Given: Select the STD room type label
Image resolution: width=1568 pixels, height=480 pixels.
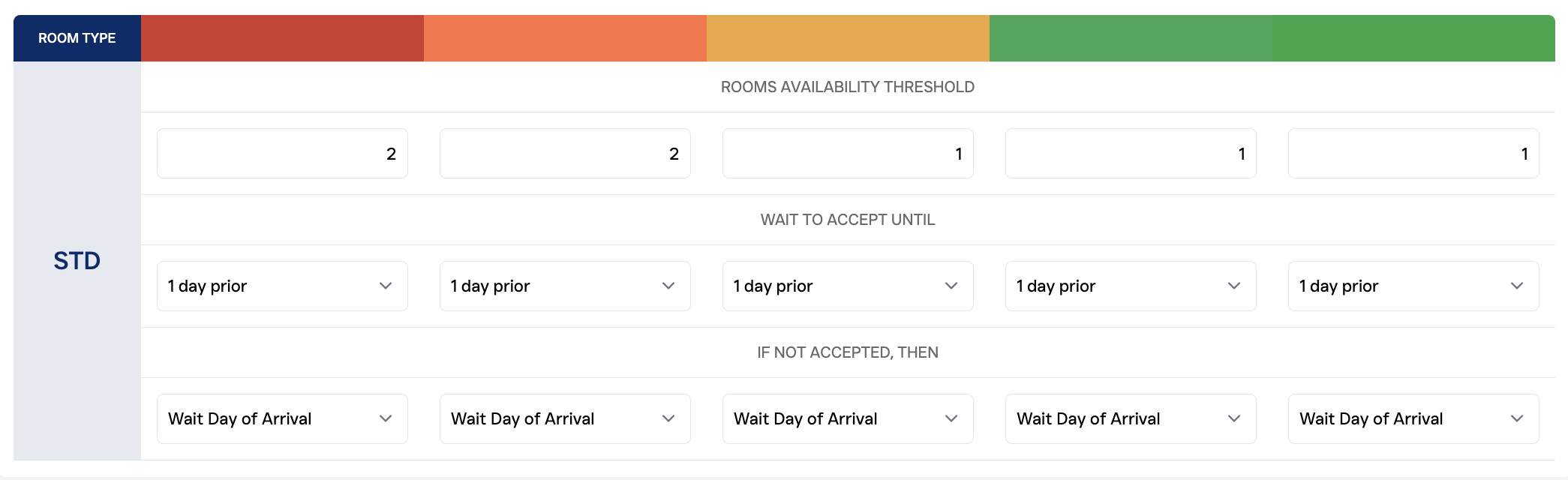Looking at the screenshot, I should click(x=77, y=261).
